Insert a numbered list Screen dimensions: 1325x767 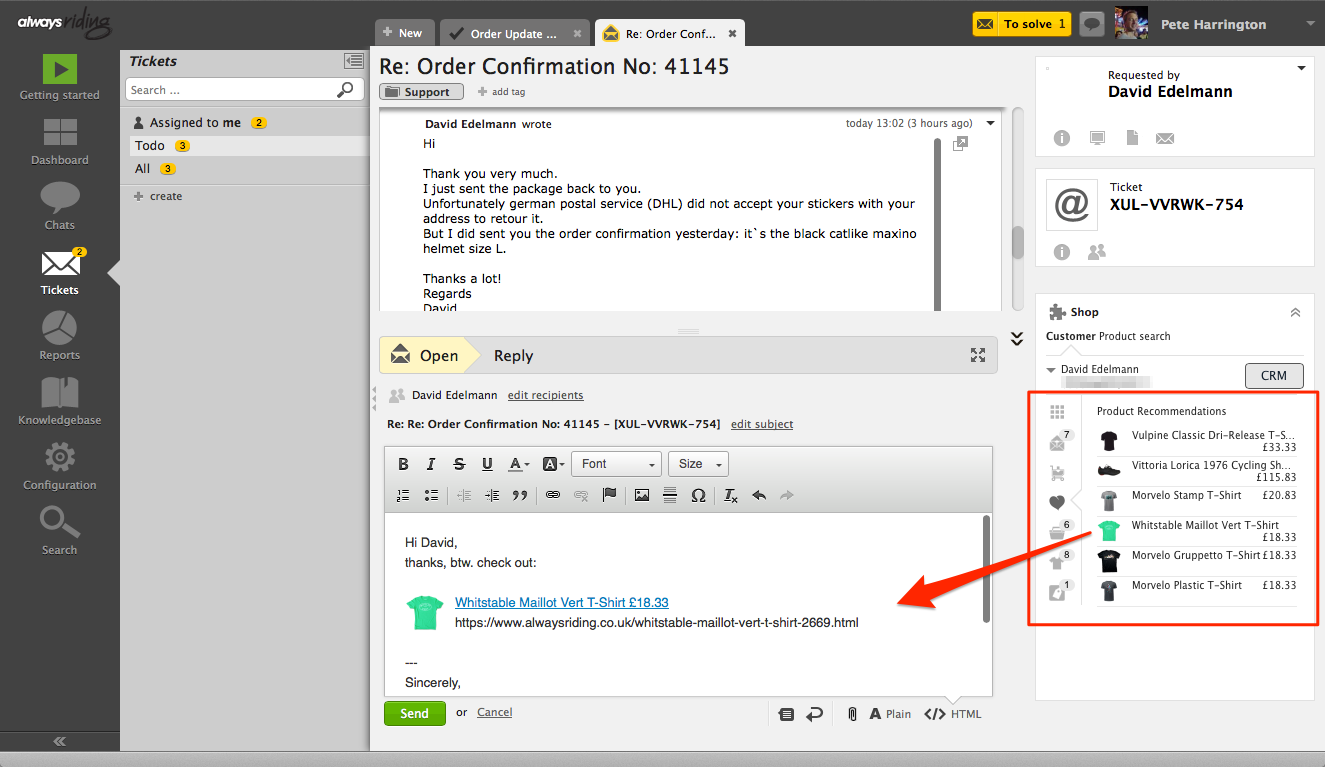coord(403,495)
